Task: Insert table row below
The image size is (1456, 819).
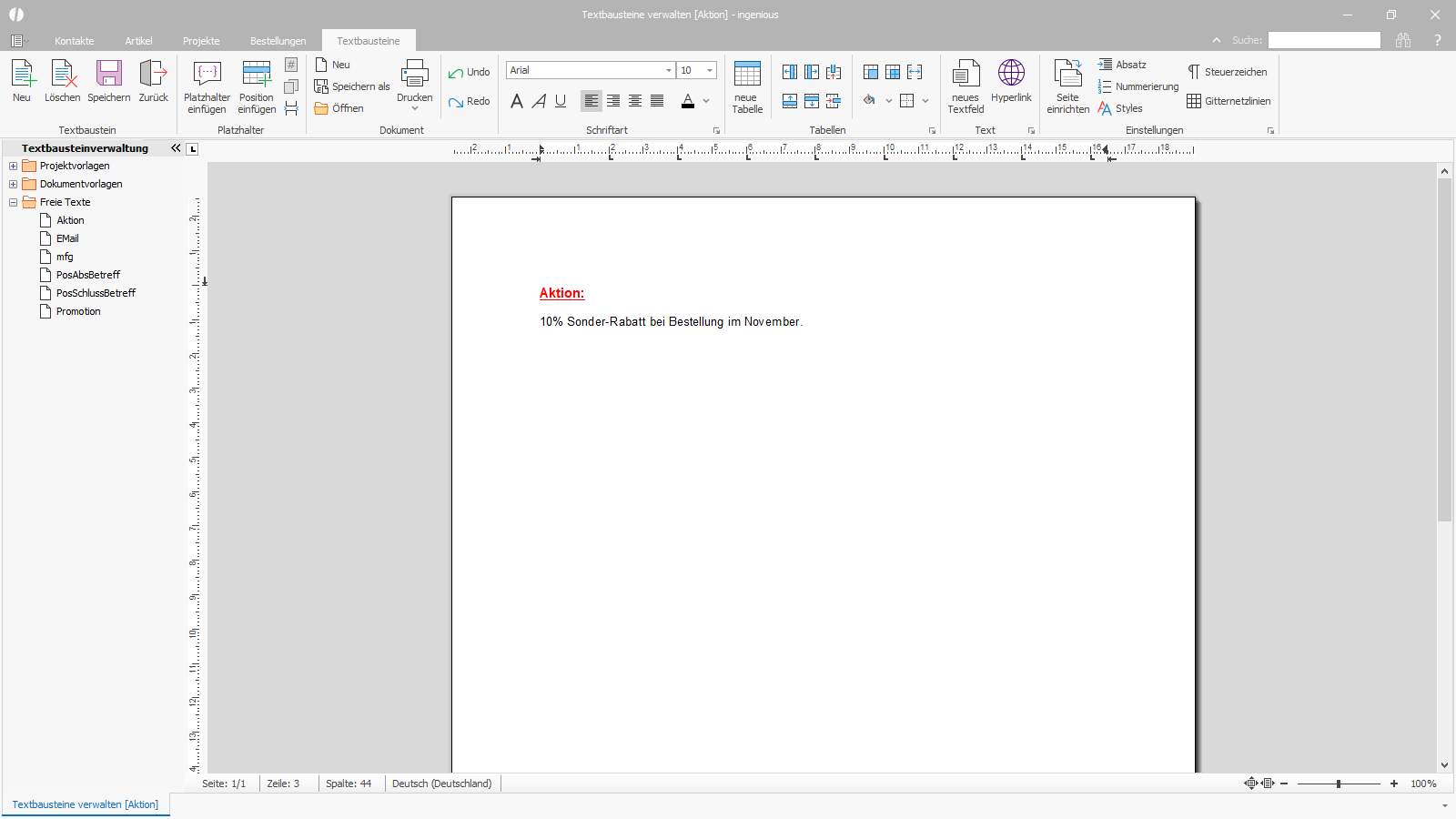Action: [812, 101]
